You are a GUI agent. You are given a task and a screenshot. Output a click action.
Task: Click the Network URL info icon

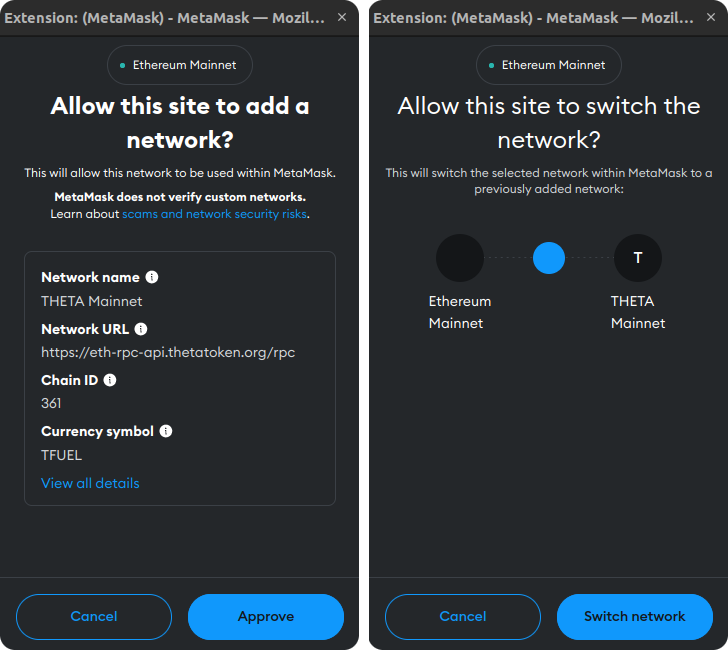141,329
